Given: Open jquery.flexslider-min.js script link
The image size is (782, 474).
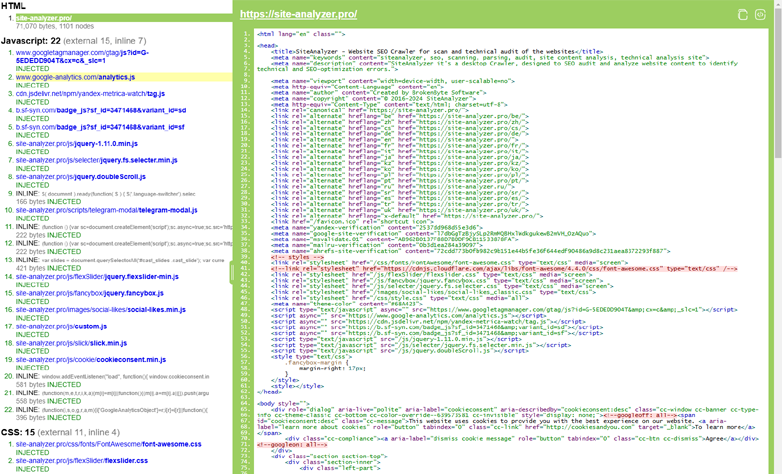Looking at the screenshot, I should coord(97,276).
